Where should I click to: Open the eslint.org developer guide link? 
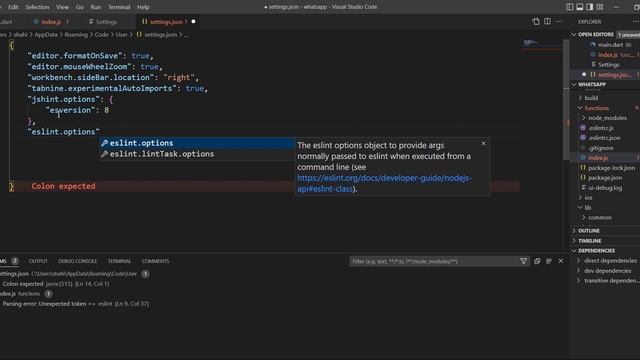tap(384, 183)
